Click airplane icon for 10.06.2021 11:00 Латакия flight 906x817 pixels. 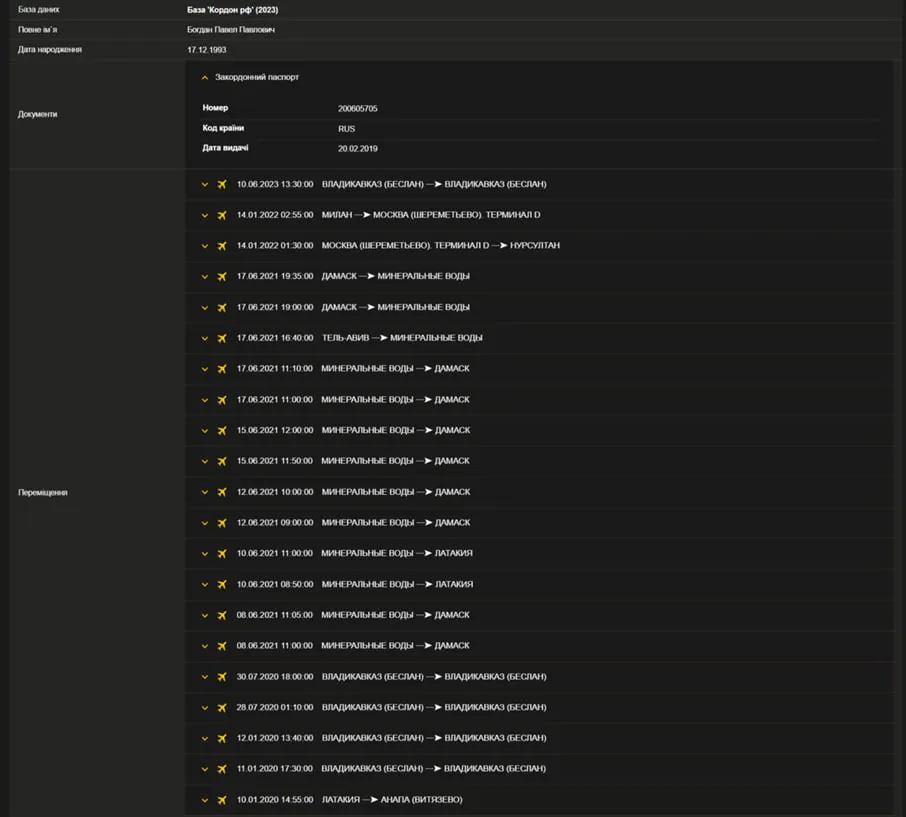[x=222, y=554]
